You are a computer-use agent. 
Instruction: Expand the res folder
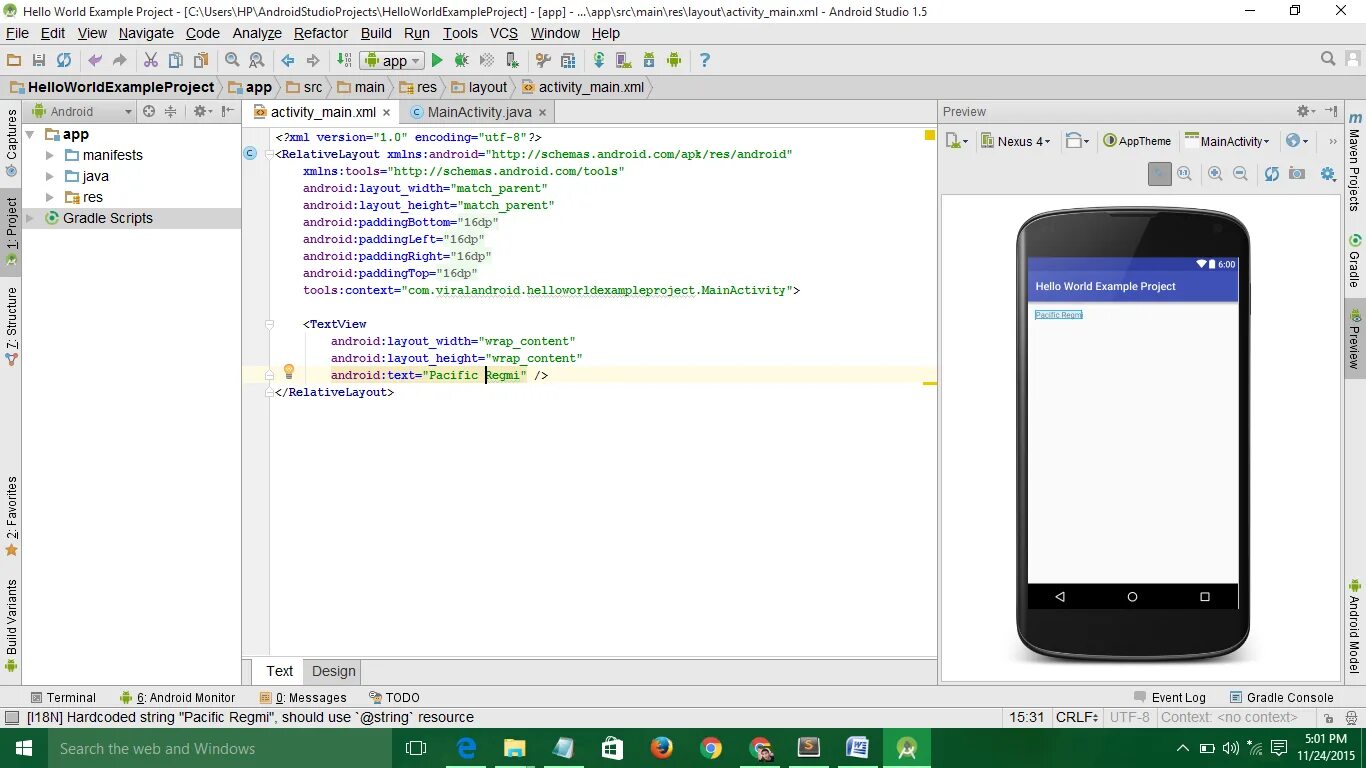(x=50, y=197)
